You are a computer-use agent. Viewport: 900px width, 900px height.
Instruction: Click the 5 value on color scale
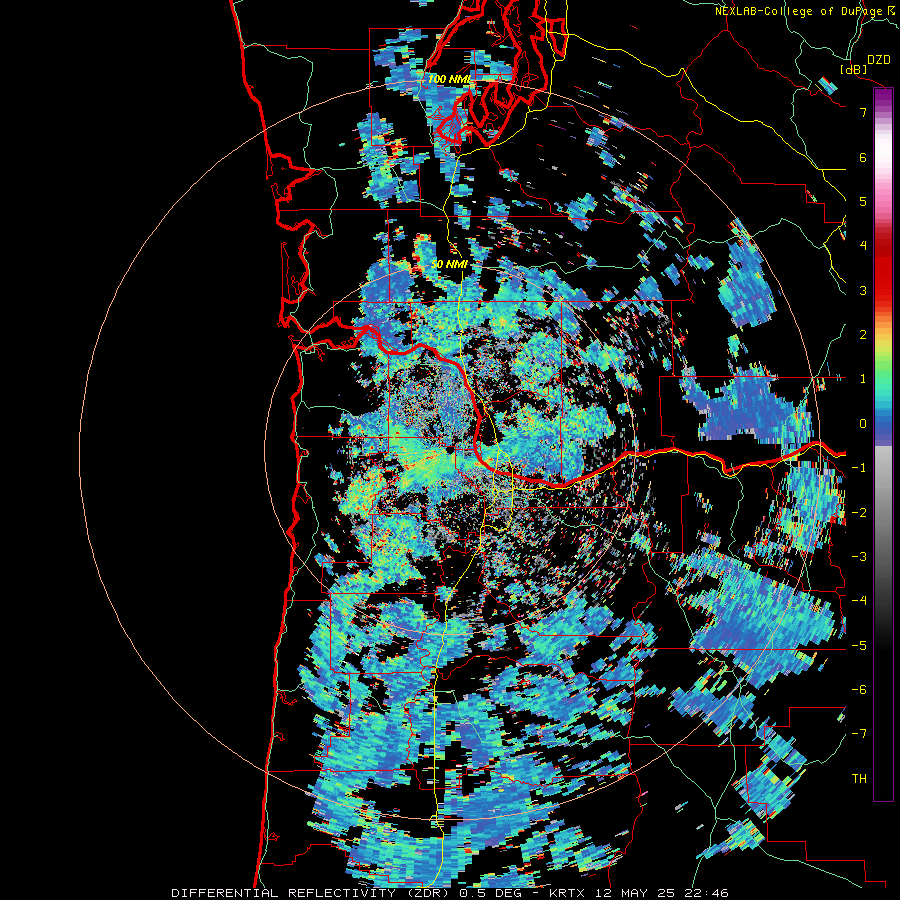(x=863, y=201)
